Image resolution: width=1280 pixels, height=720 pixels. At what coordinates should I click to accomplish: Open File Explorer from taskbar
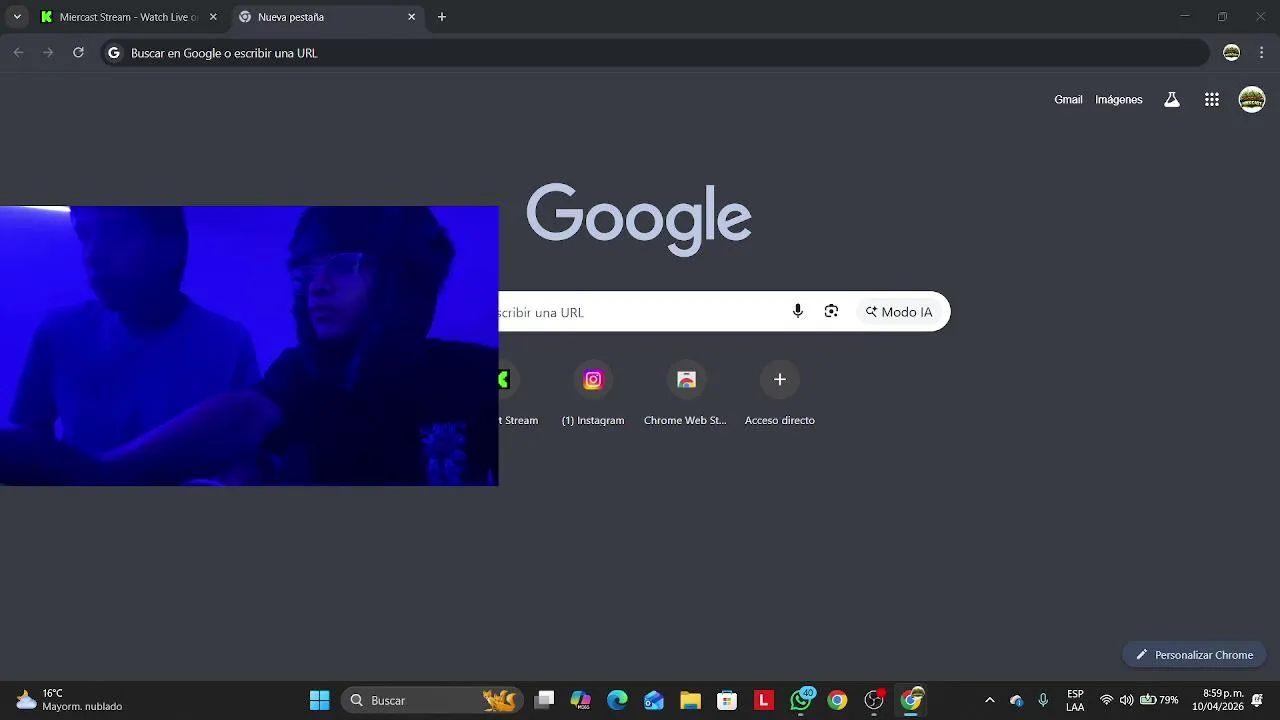tap(691, 700)
